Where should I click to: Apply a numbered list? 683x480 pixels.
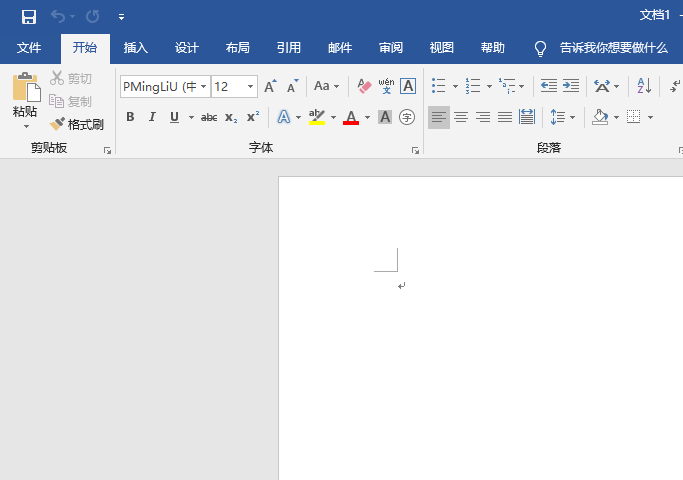[473, 86]
